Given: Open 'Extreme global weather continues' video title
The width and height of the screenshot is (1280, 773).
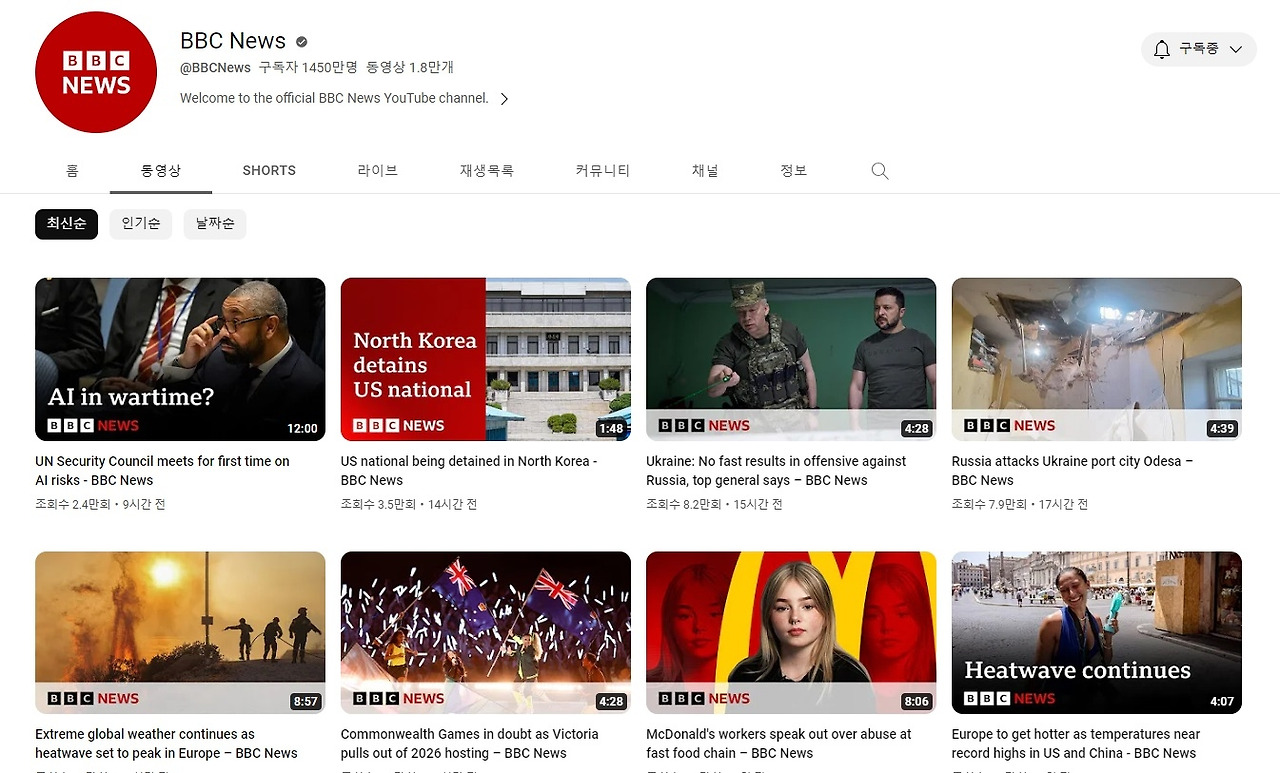Looking at the screenshot, I should click(166, 744).
